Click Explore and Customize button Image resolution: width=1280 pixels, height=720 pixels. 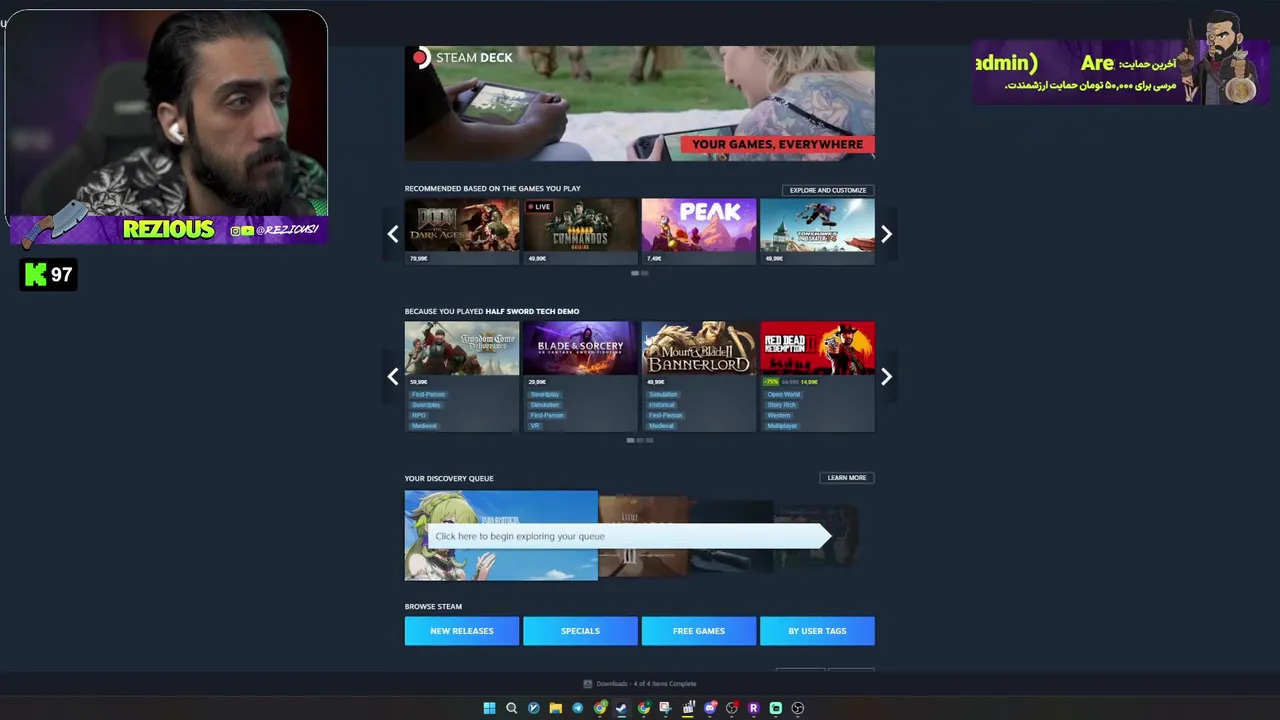click(828, 190)
